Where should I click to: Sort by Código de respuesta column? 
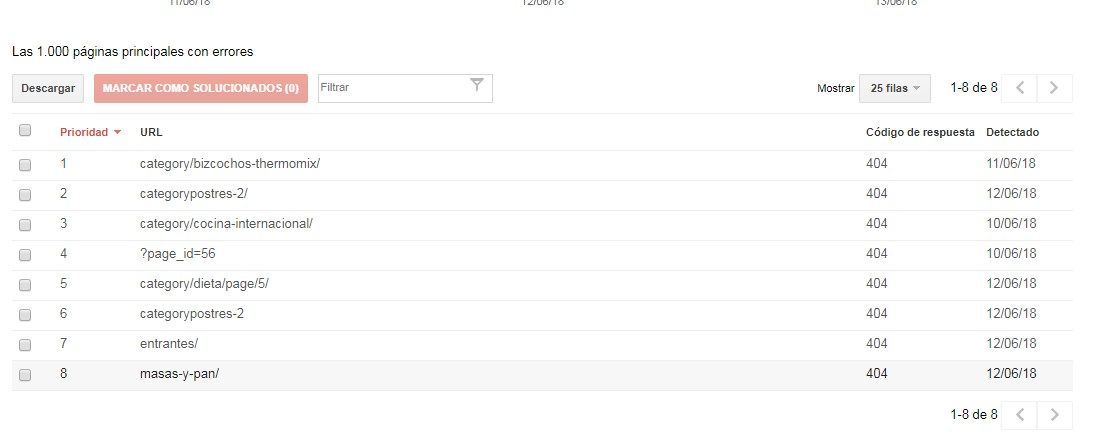click(x=920, y=132)
